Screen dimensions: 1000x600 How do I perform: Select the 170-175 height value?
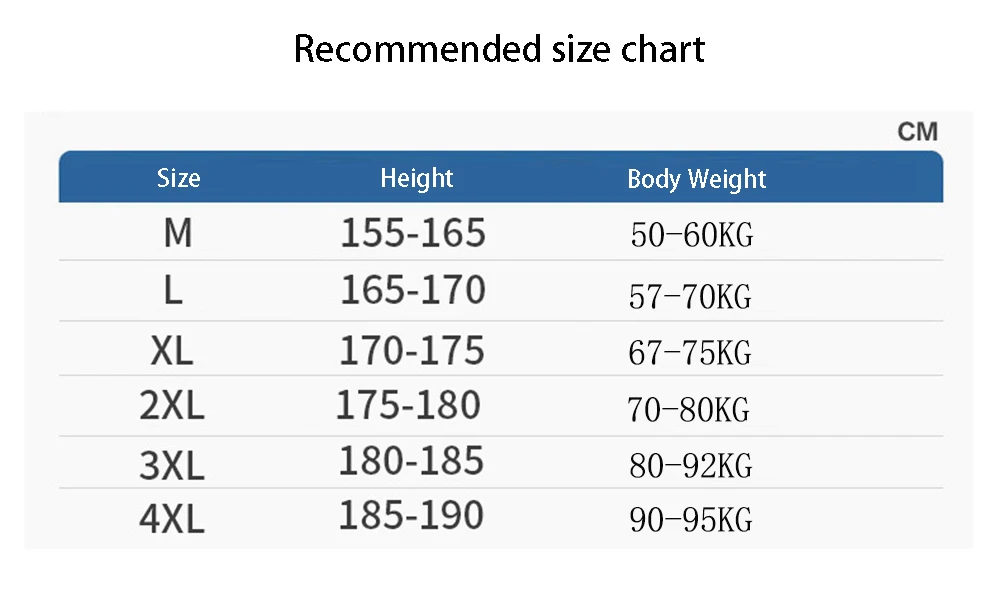(x=412, y=351)
